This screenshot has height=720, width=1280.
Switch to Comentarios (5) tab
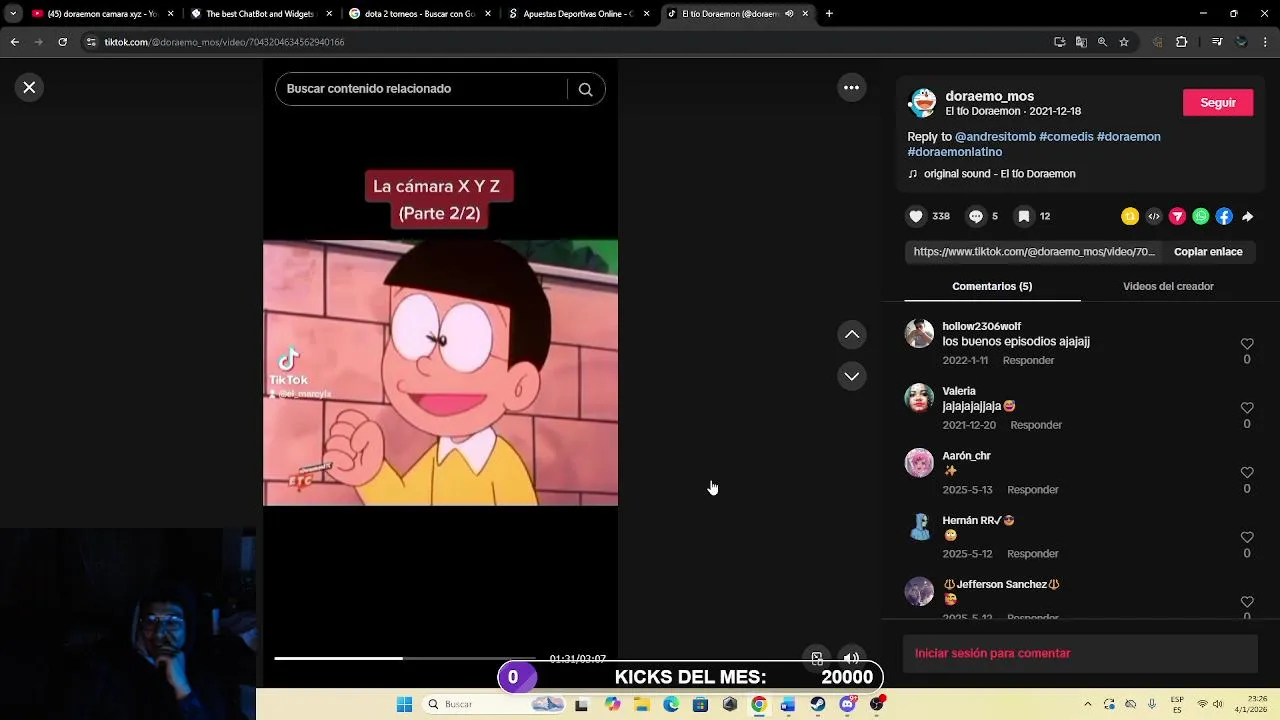click(992, 286)
